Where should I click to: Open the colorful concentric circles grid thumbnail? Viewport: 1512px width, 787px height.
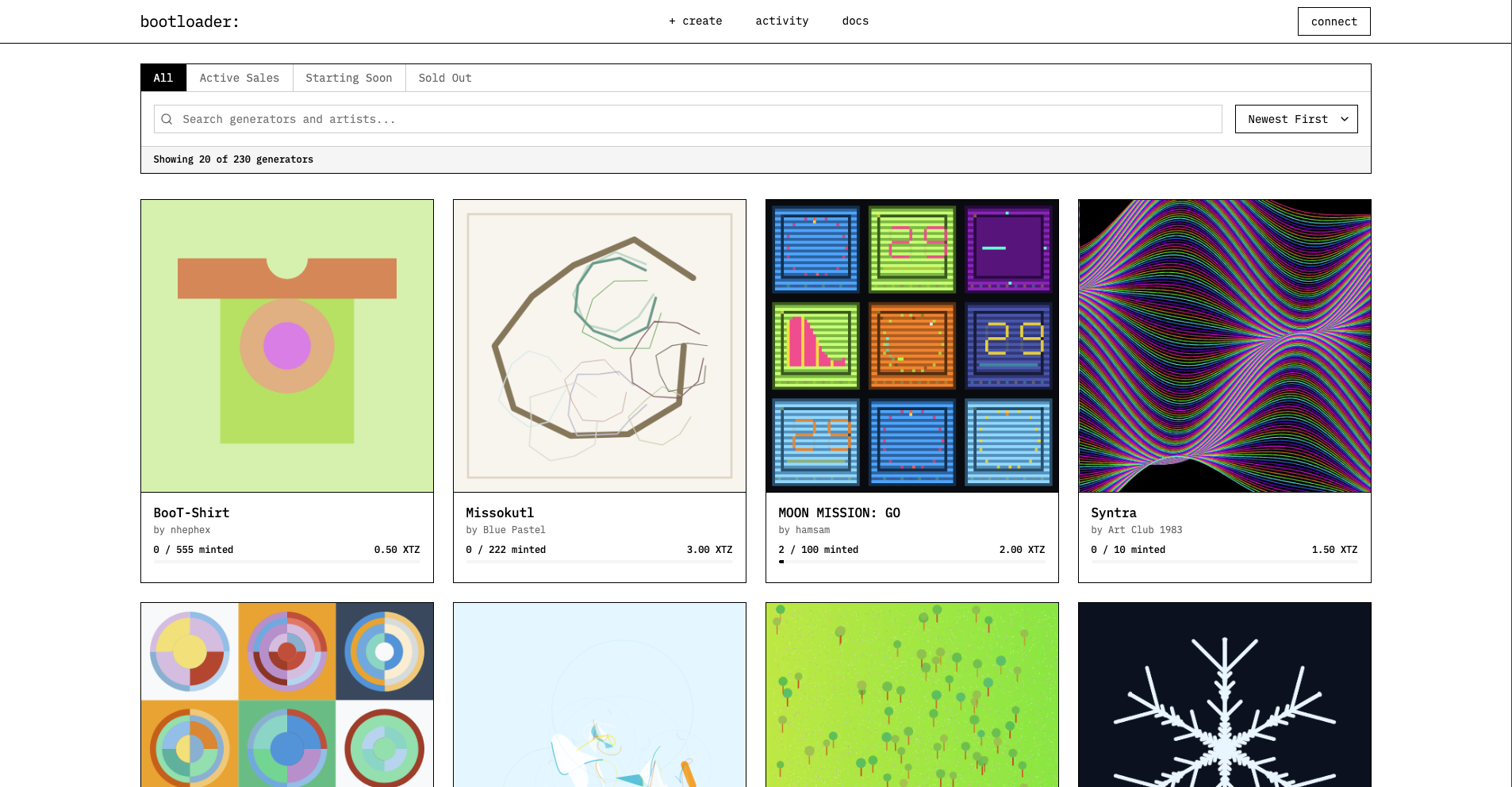287,695
